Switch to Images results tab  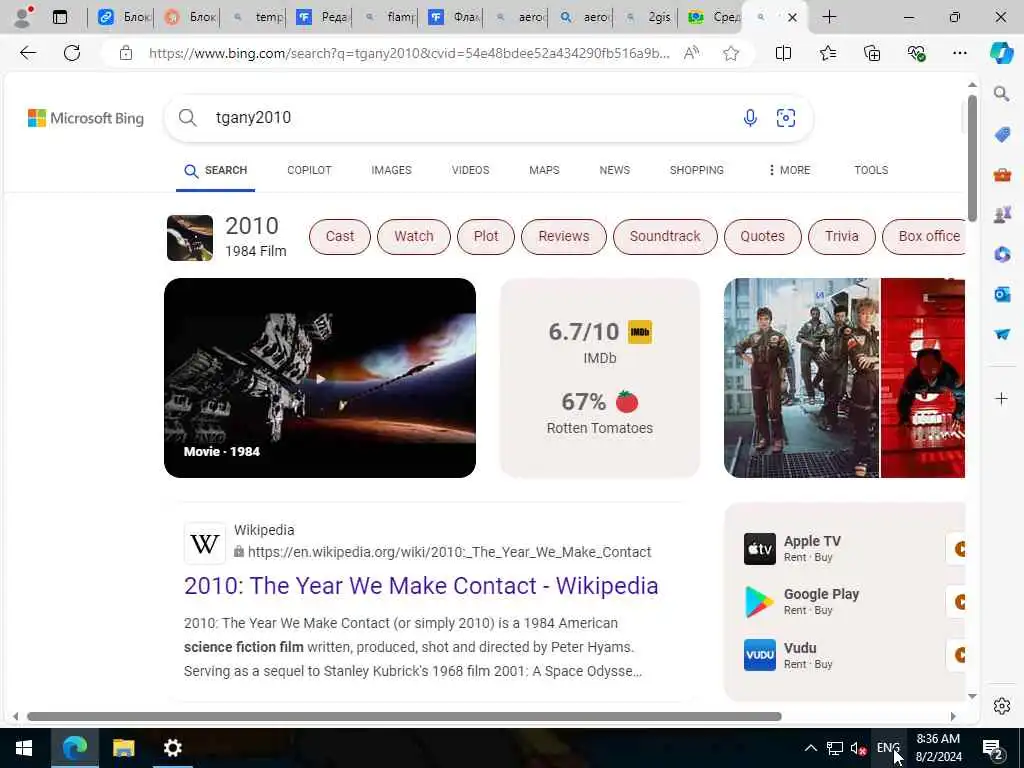391,170
